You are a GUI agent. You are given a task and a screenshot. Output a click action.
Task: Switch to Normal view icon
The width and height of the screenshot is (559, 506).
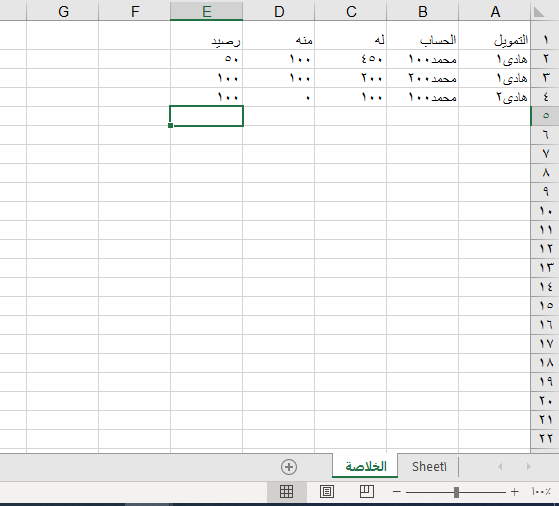[x=287, y=492]
